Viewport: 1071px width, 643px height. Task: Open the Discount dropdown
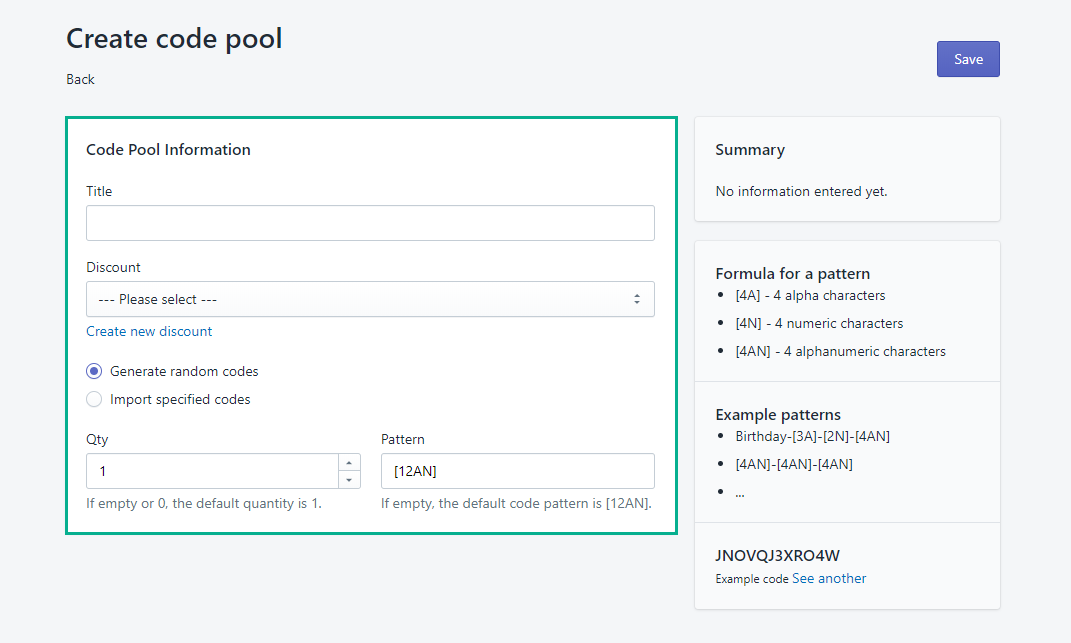coord(370,299)
